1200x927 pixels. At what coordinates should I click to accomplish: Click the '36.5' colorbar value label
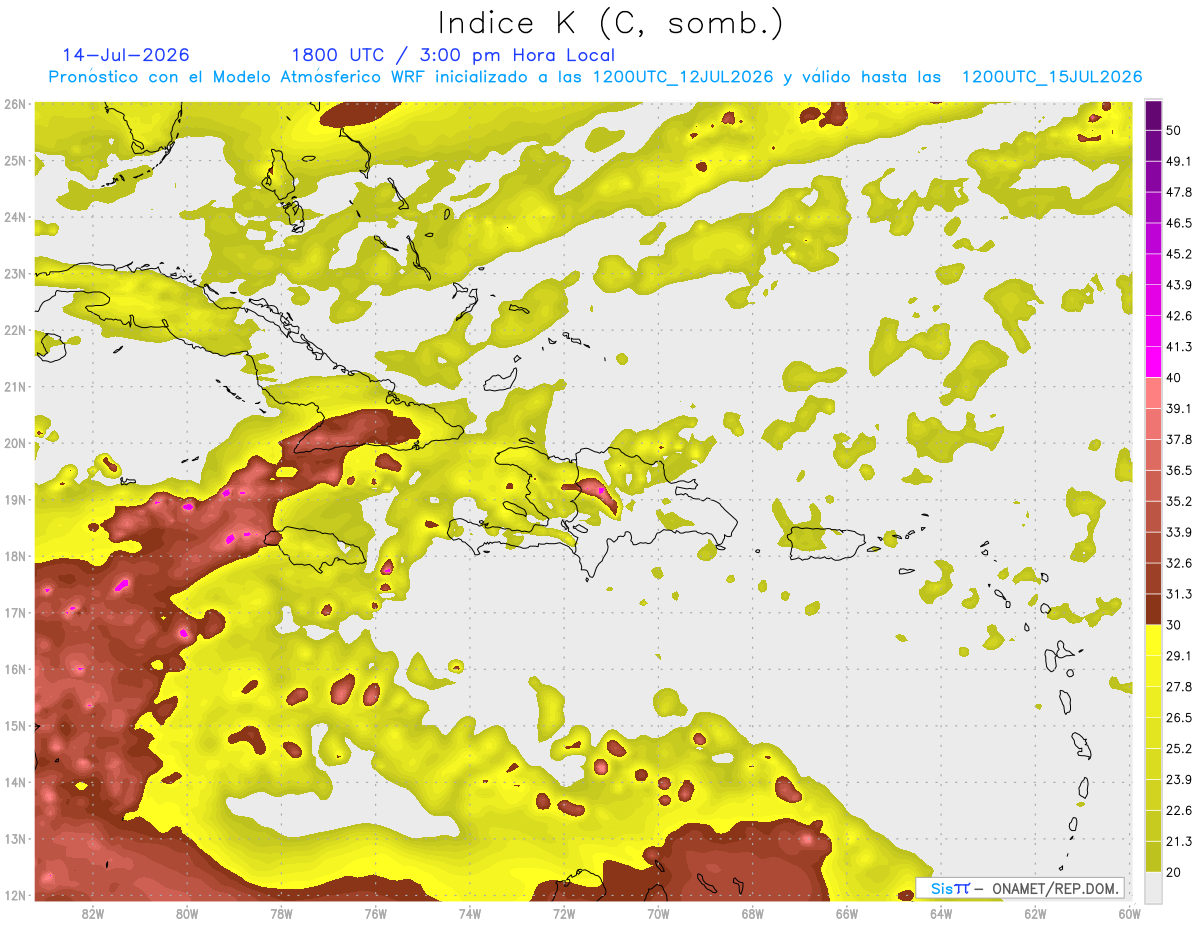pos(1179,470)
